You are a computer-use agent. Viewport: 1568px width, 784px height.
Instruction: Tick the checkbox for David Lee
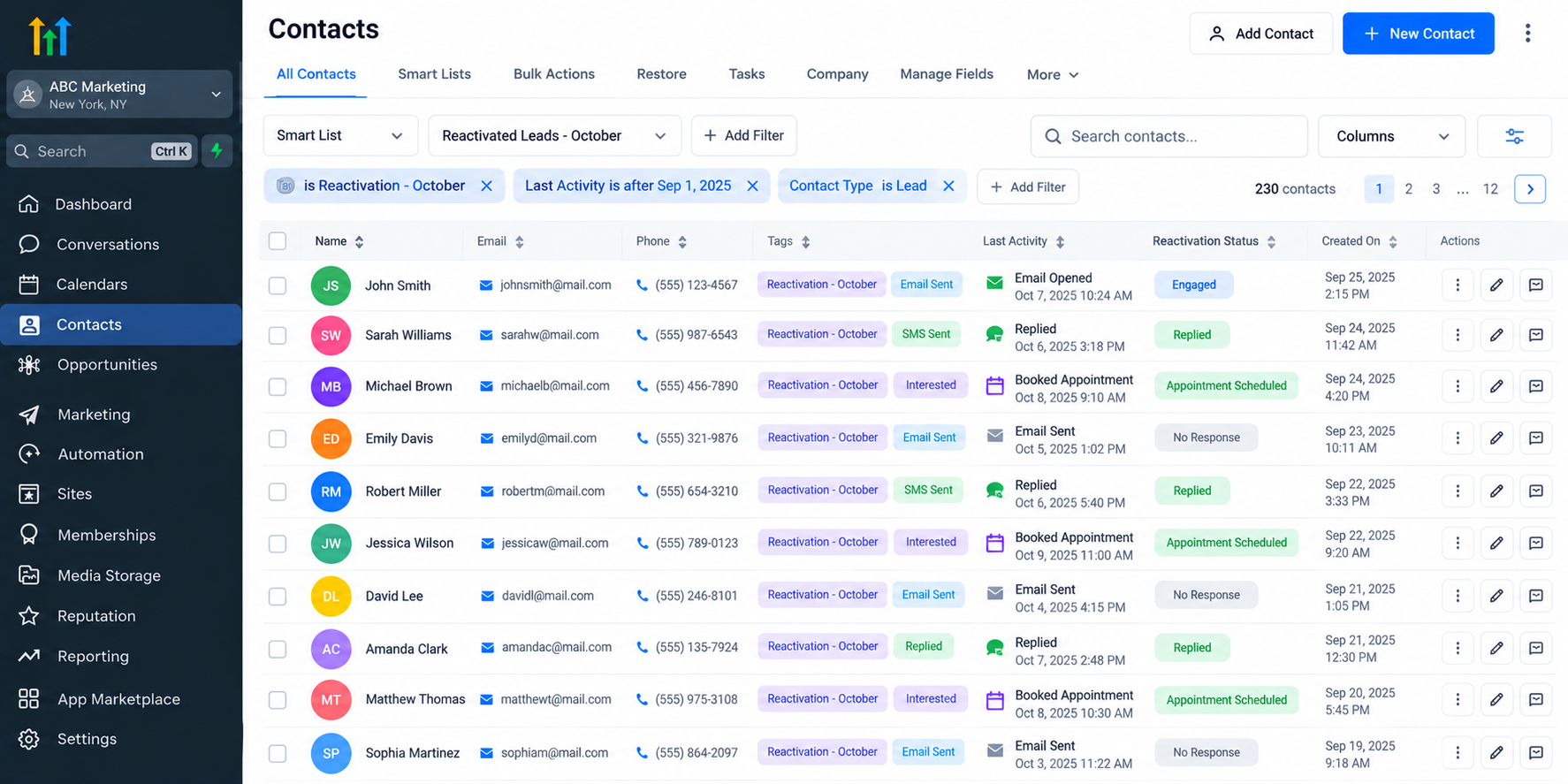point(278,596)
